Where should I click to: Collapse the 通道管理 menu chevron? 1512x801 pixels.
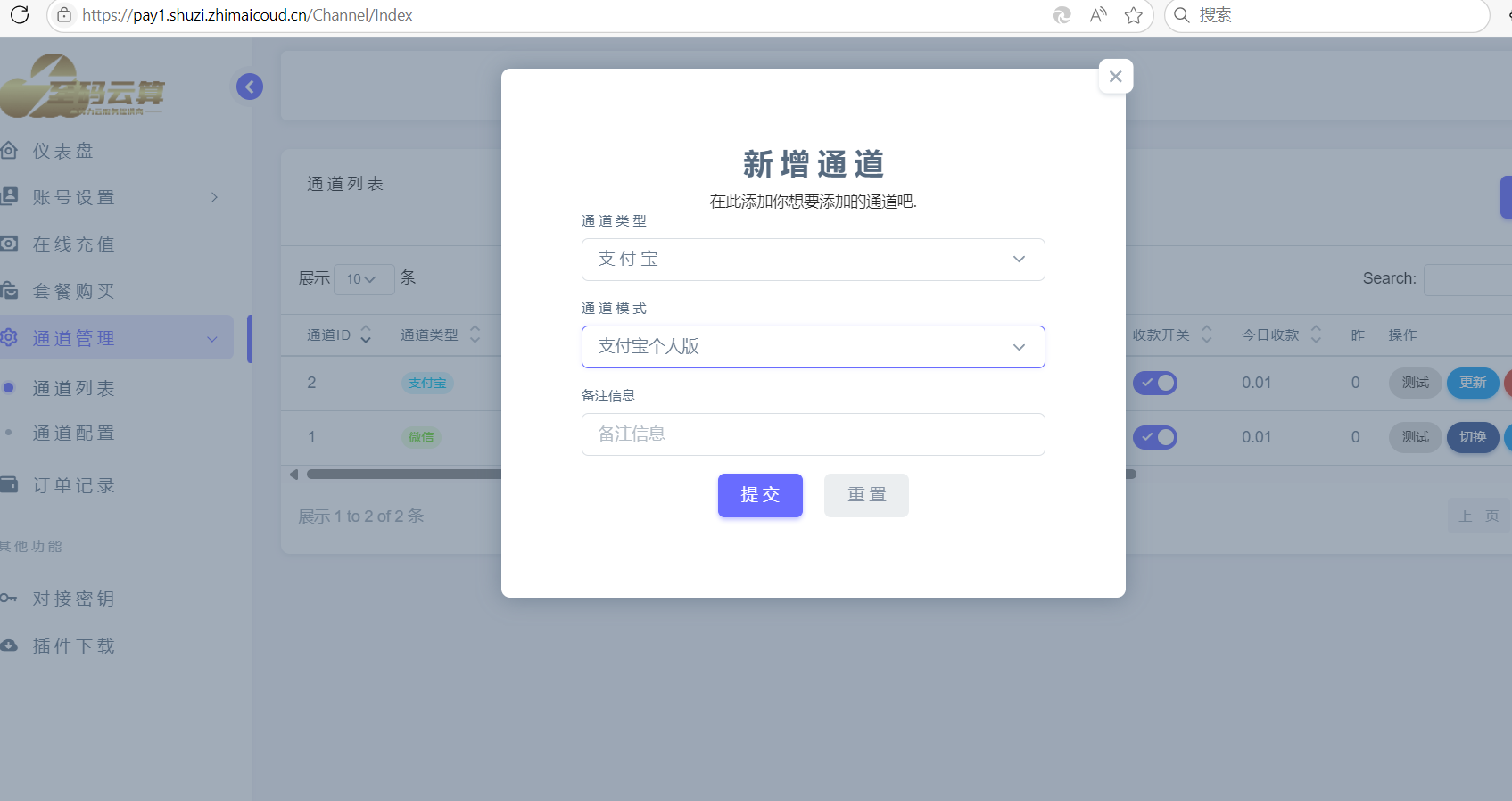tap(212, 338)
